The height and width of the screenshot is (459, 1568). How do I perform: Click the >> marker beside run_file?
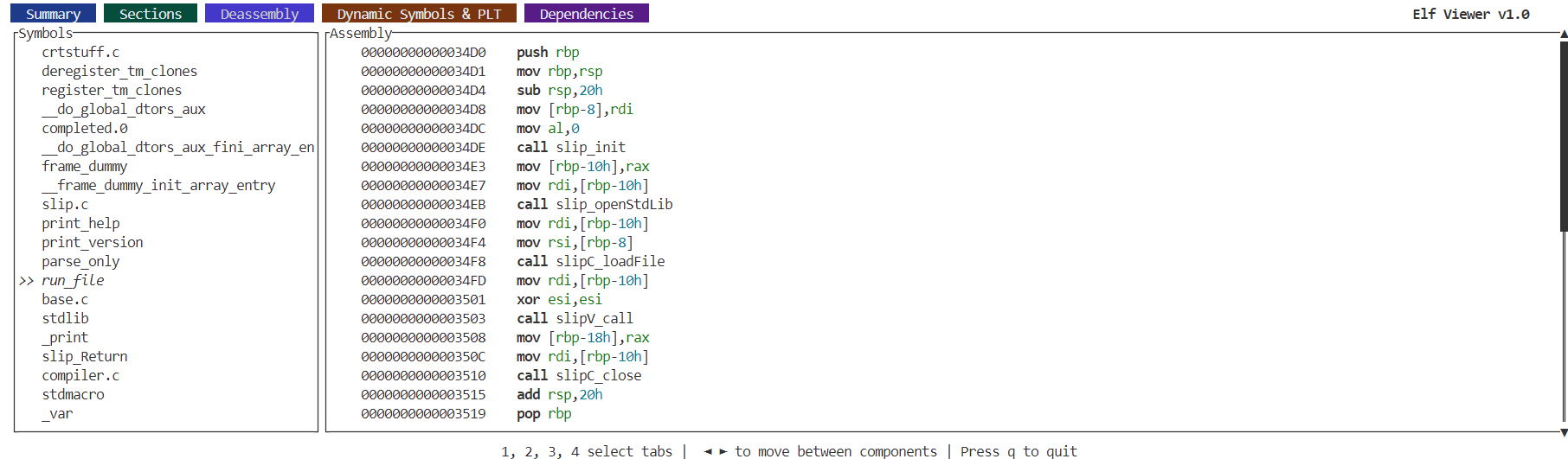pos(26,281)
